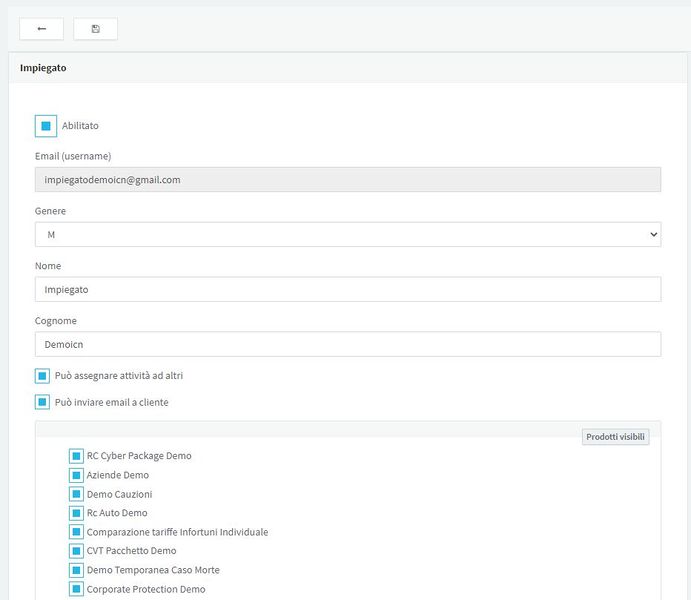Click the Prodotti visibili button
This screenshot has height=600, width=691.
point(615,437)
